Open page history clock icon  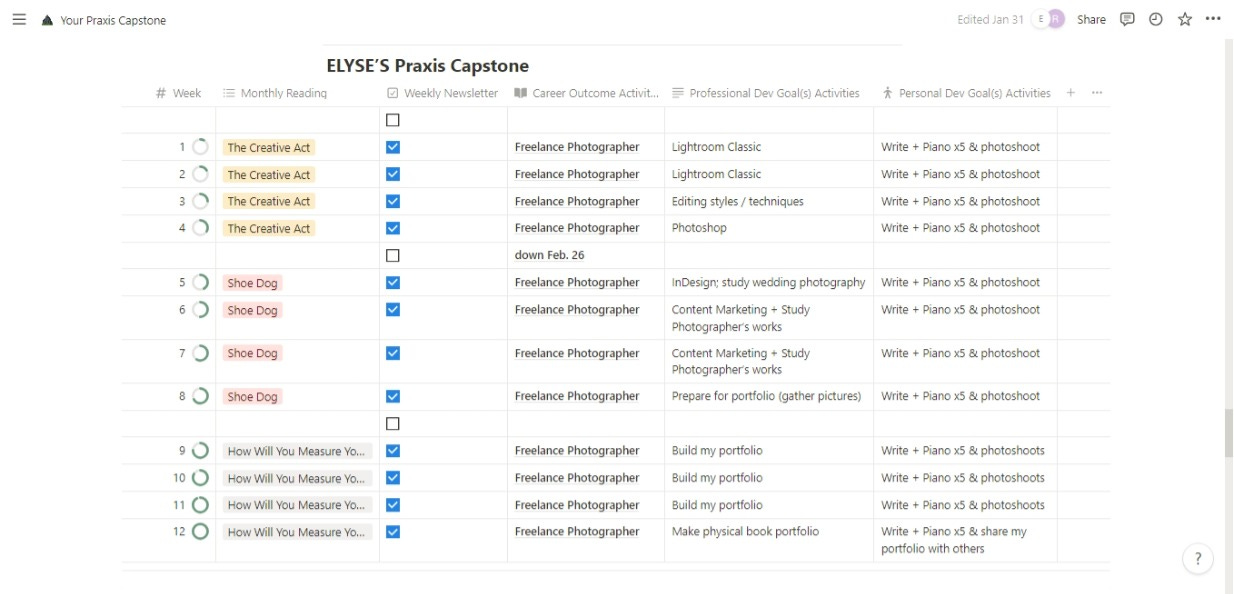[x=1156, y=19]
